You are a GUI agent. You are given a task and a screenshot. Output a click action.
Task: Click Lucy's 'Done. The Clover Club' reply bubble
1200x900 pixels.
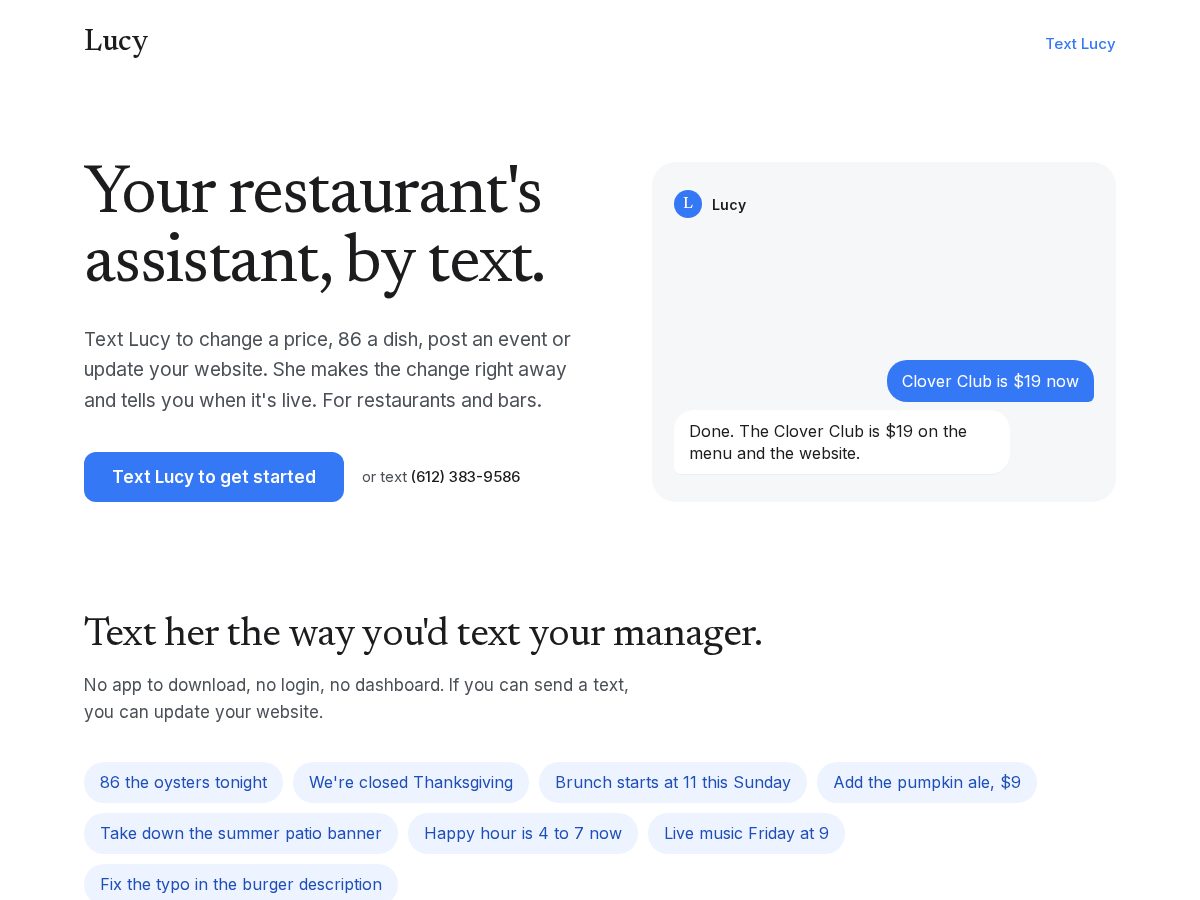(841, 442)
